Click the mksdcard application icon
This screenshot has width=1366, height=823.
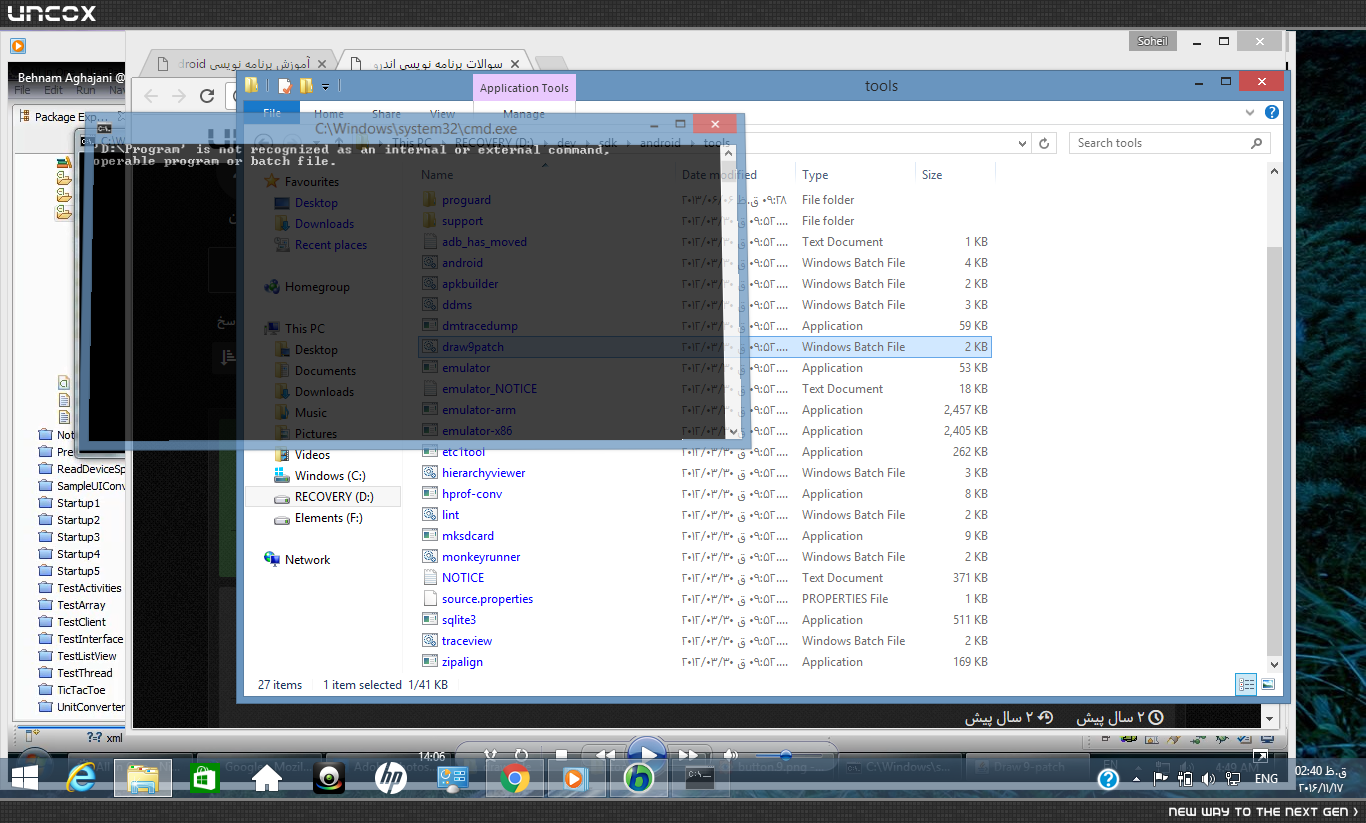429,536
